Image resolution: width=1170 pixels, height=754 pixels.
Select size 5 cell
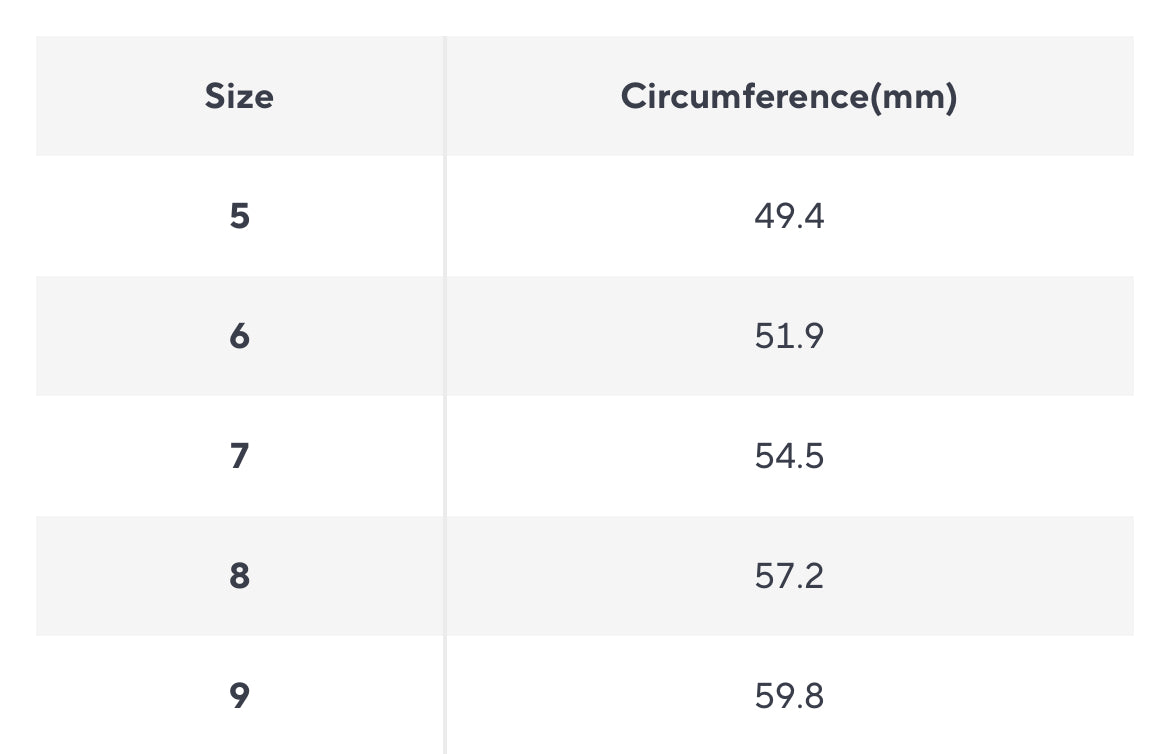click(239, 216)
